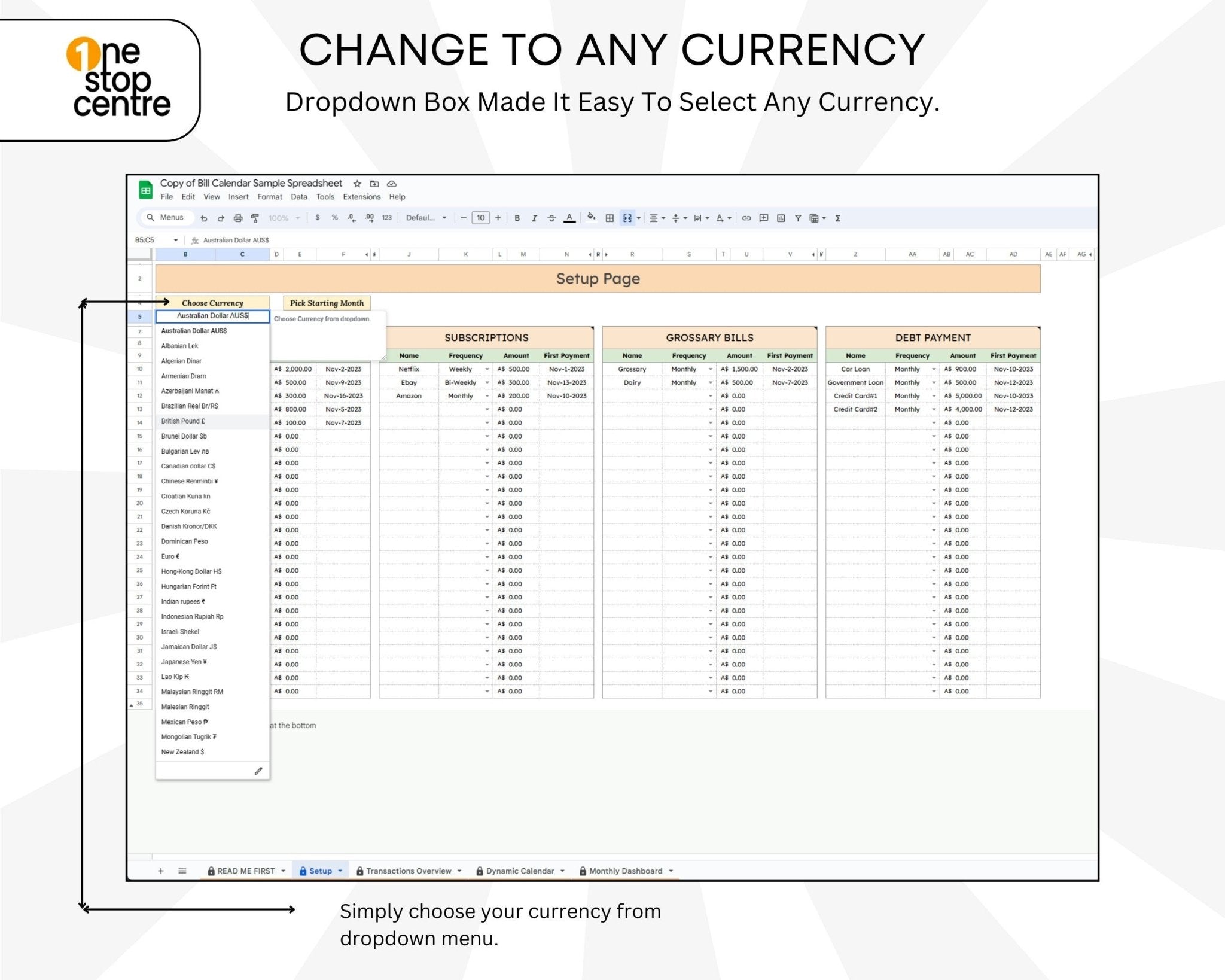Open the Format menu
The image size is (1225, 980).
(270, 197)
